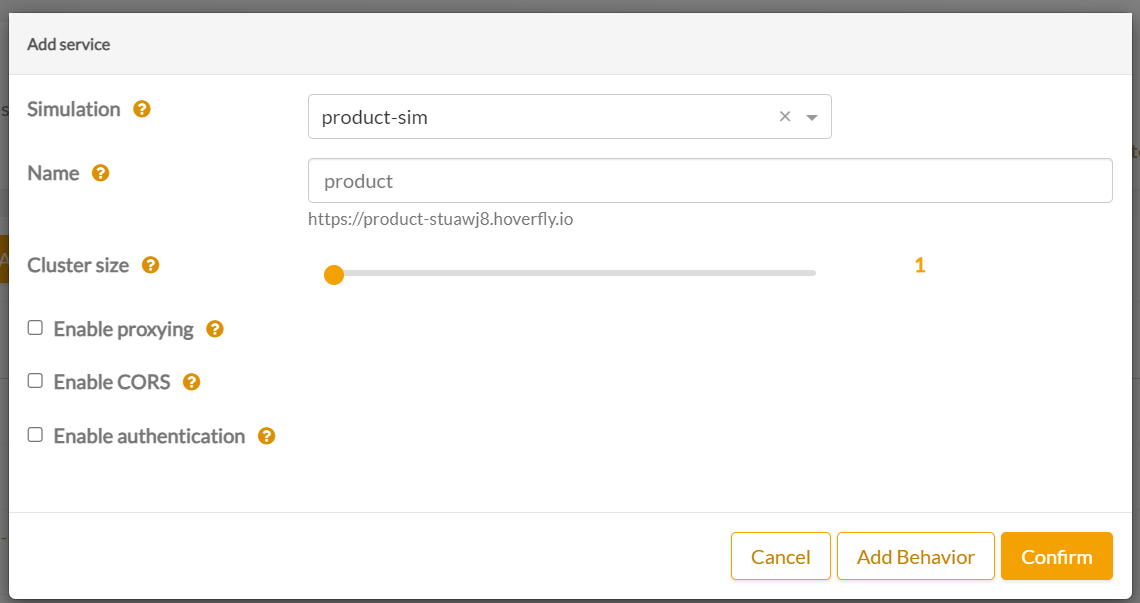Click the Enable authentication label text
The height and width of the screenshot is (603, 1140).
[x=149, y=436]
